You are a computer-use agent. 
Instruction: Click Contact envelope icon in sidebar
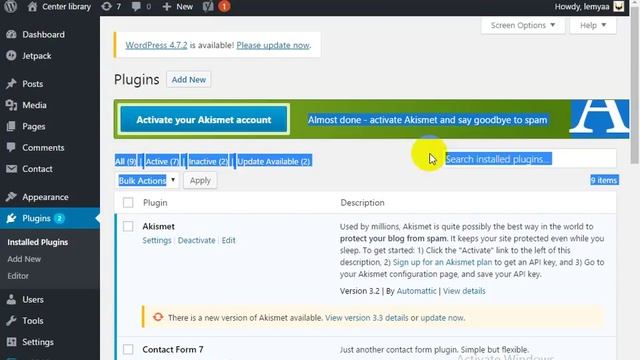[x=11, y=169]
